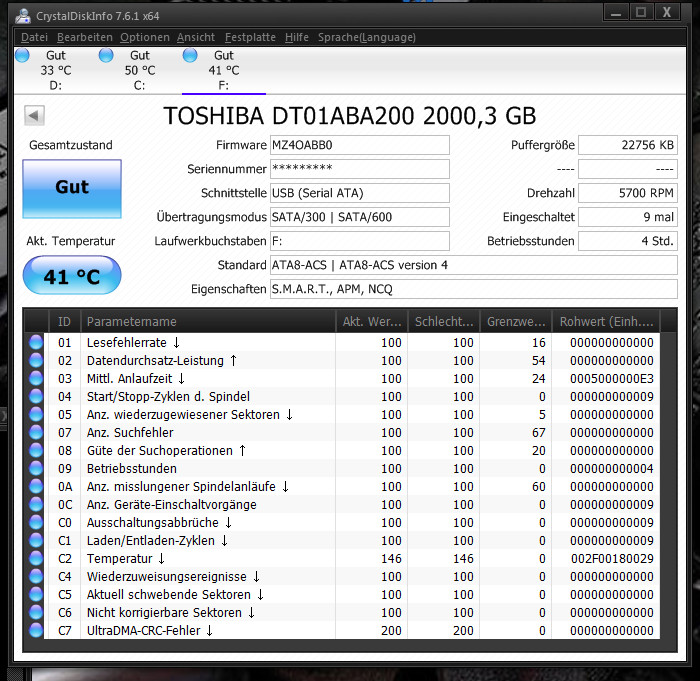Click threshold value 67 in Suchfehler row

[x=538, y=432]
